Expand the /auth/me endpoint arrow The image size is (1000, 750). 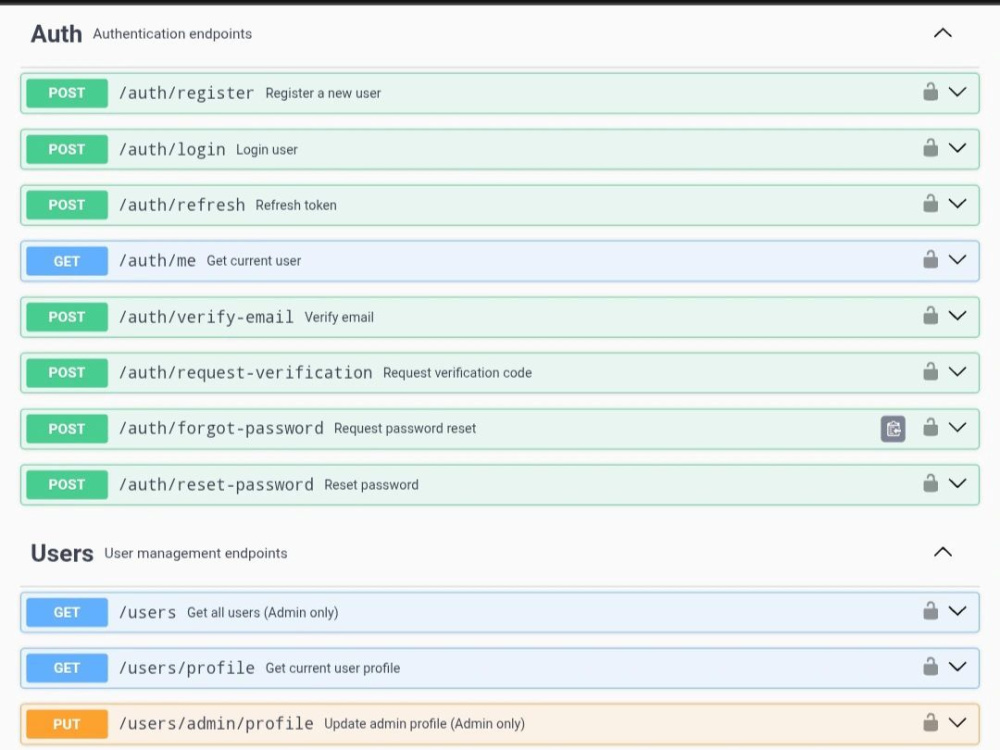[x=957, y=260]
